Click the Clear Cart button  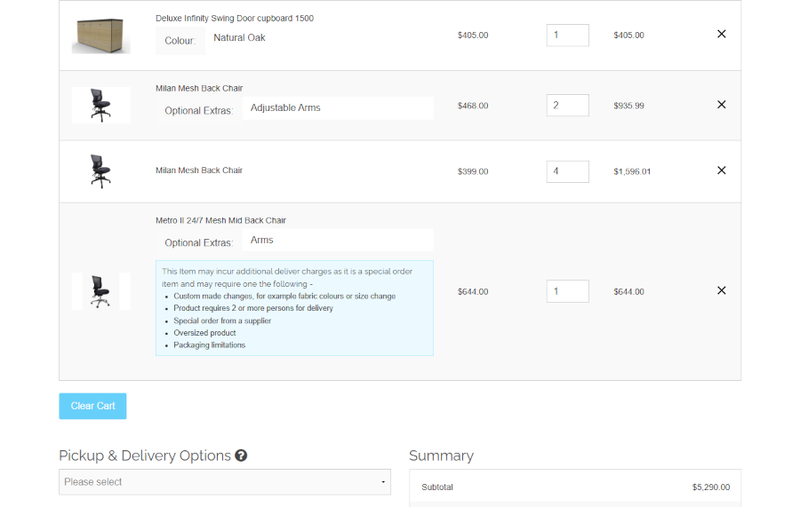(93, 406)
